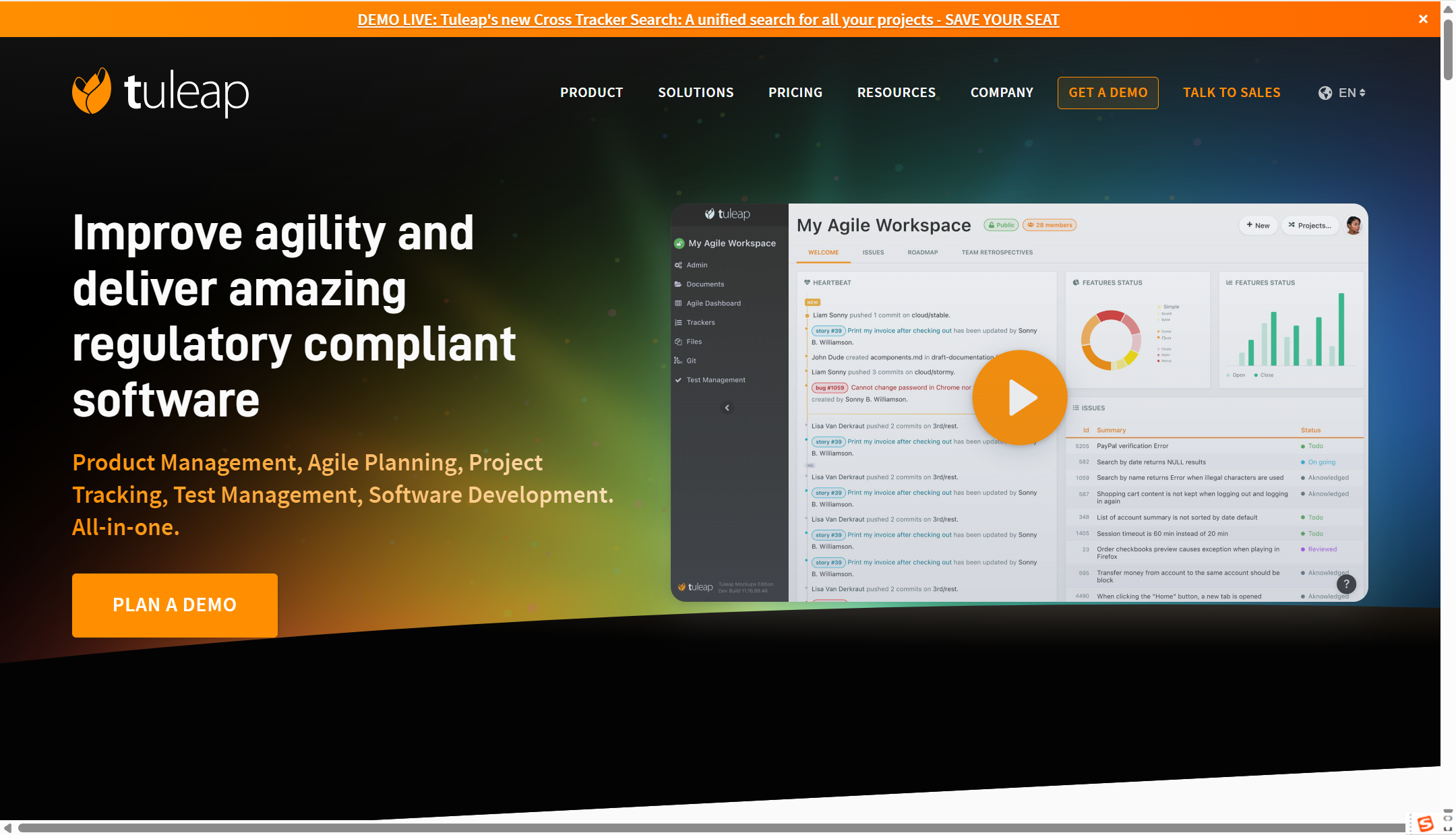Screen dimensions: 1456x835
Task: Click the Tuleap tulip logo icon
Action: coord(92,91)
